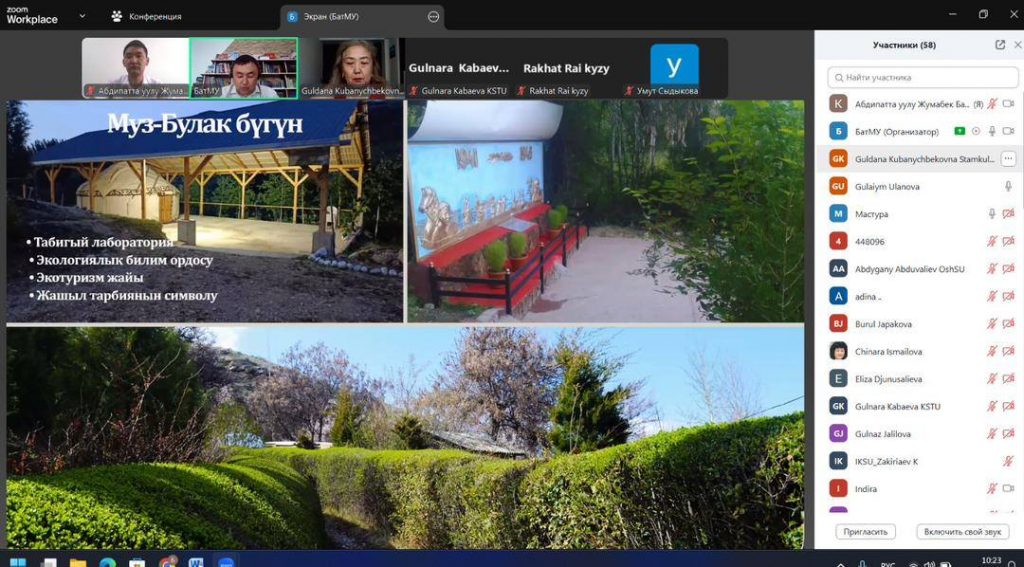Open more options for Guldana Kubanychbekovna

(1008, 158)
